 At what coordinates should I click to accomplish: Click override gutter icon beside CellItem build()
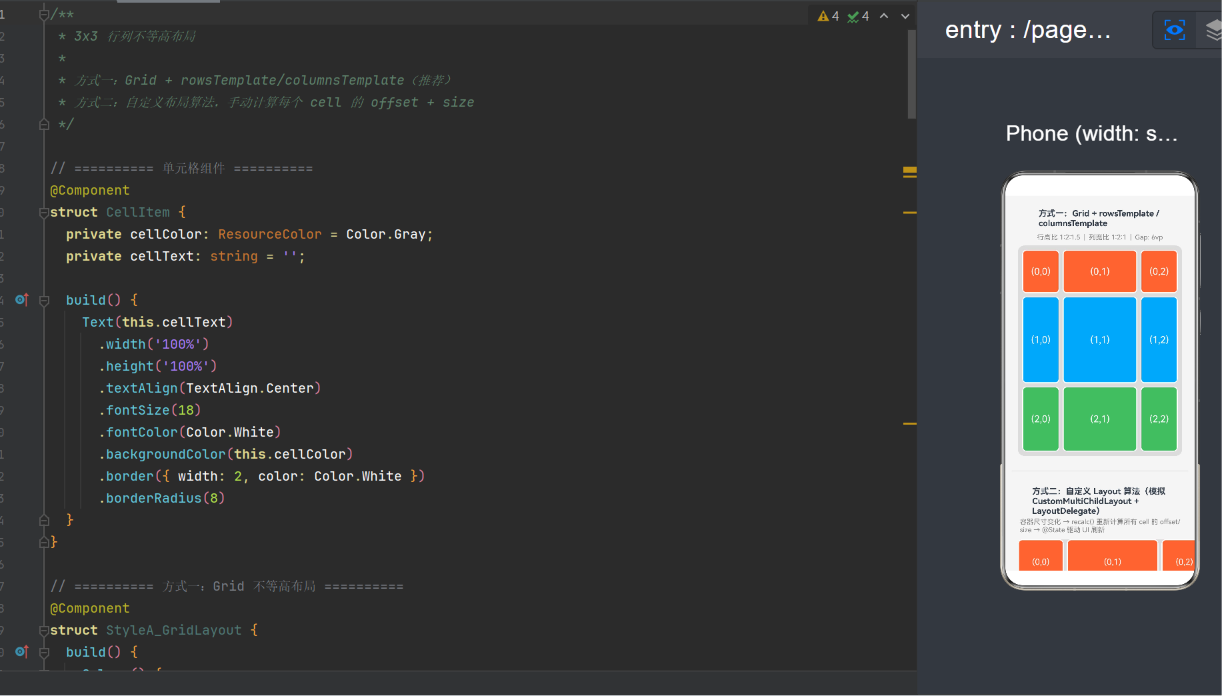pos(22,300)
